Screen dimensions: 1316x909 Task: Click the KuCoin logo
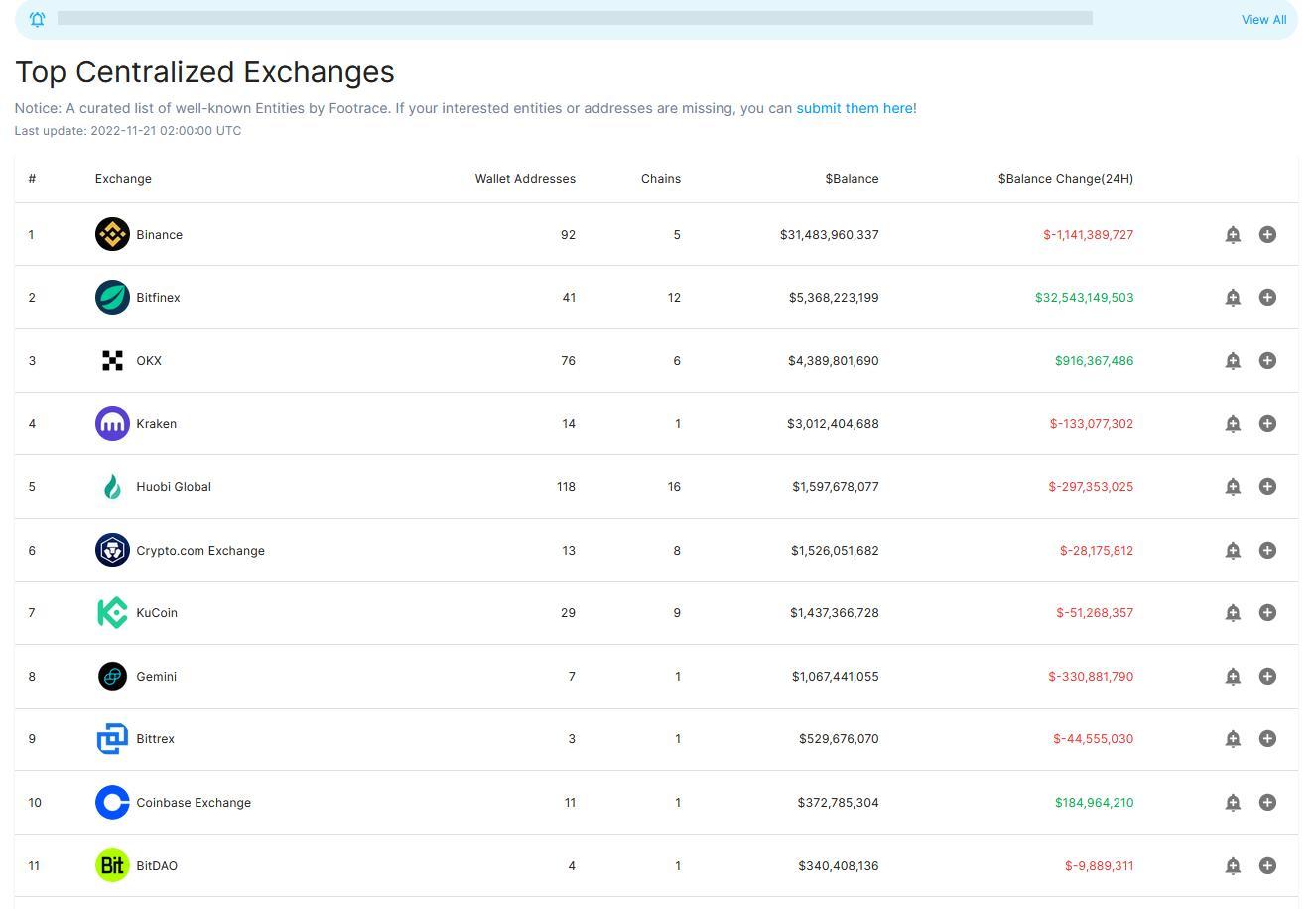click(112, 613)
